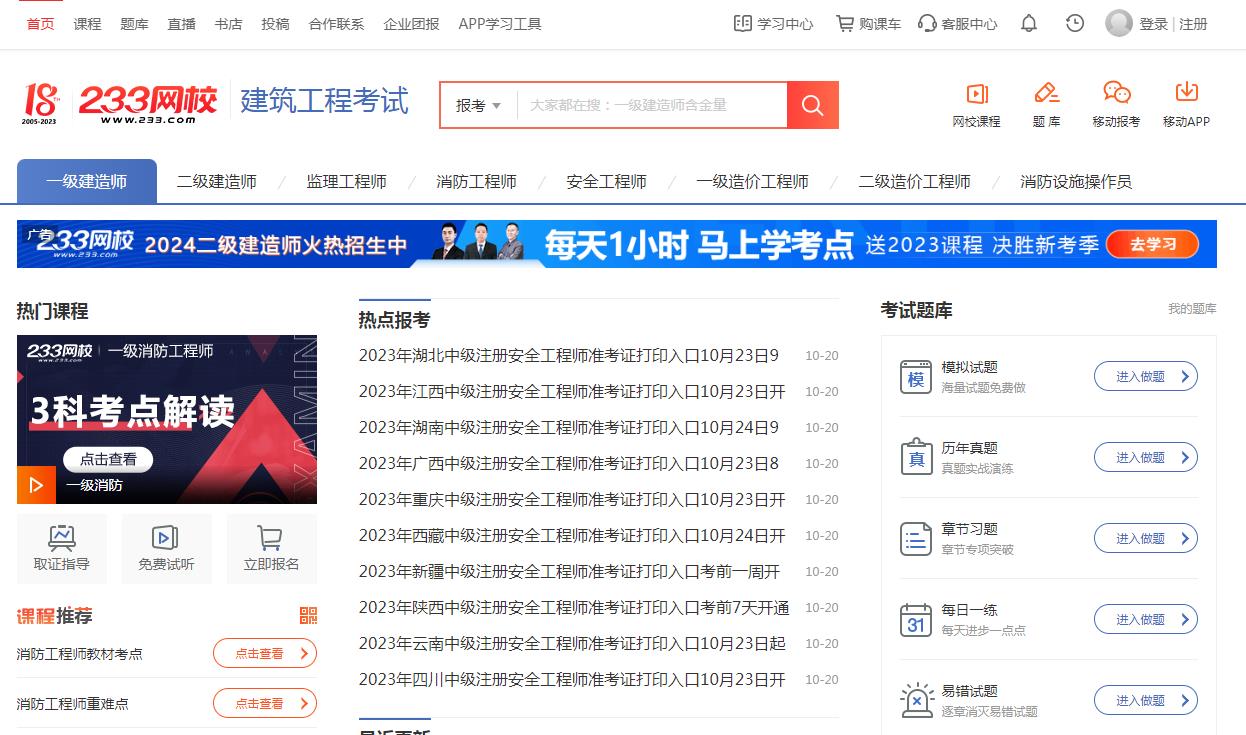Open the APP学习工具 top menu item

(500, 23)
